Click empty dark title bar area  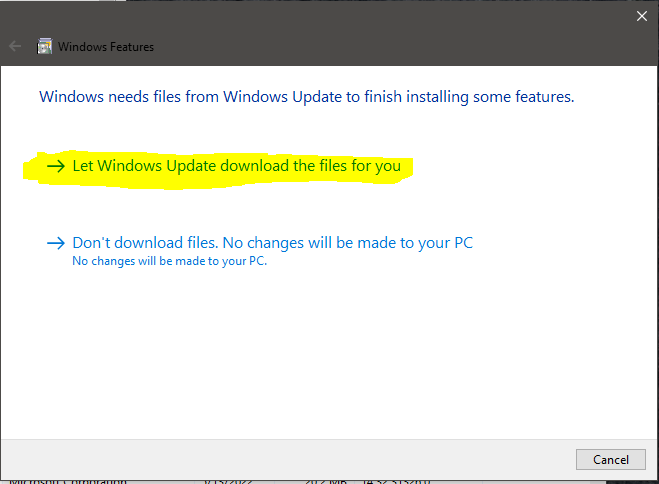tap(378, 40)
